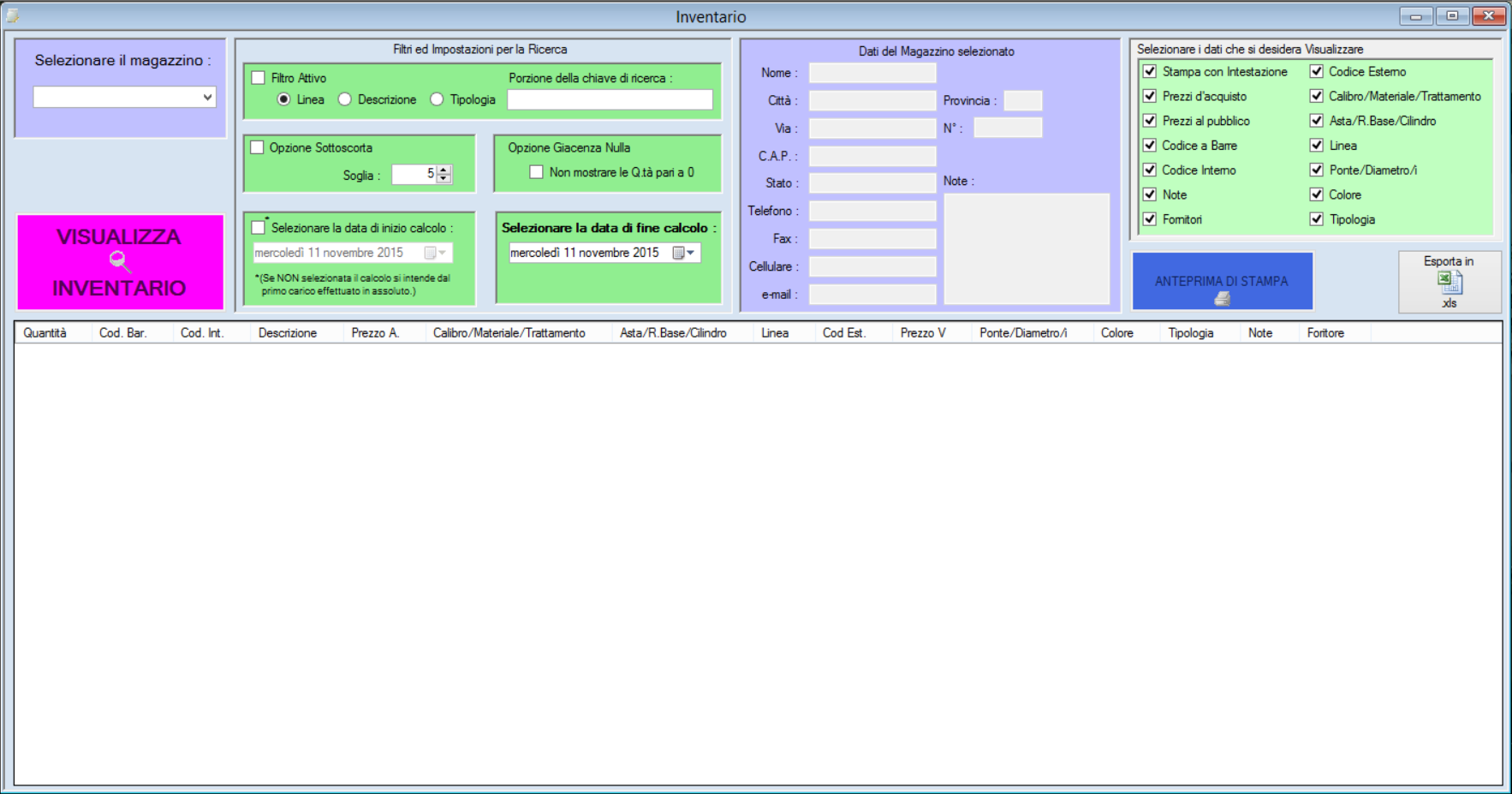Select the Descrizione radio button
This screenshot has height=794, width=1512.
(x=344, y=99)
